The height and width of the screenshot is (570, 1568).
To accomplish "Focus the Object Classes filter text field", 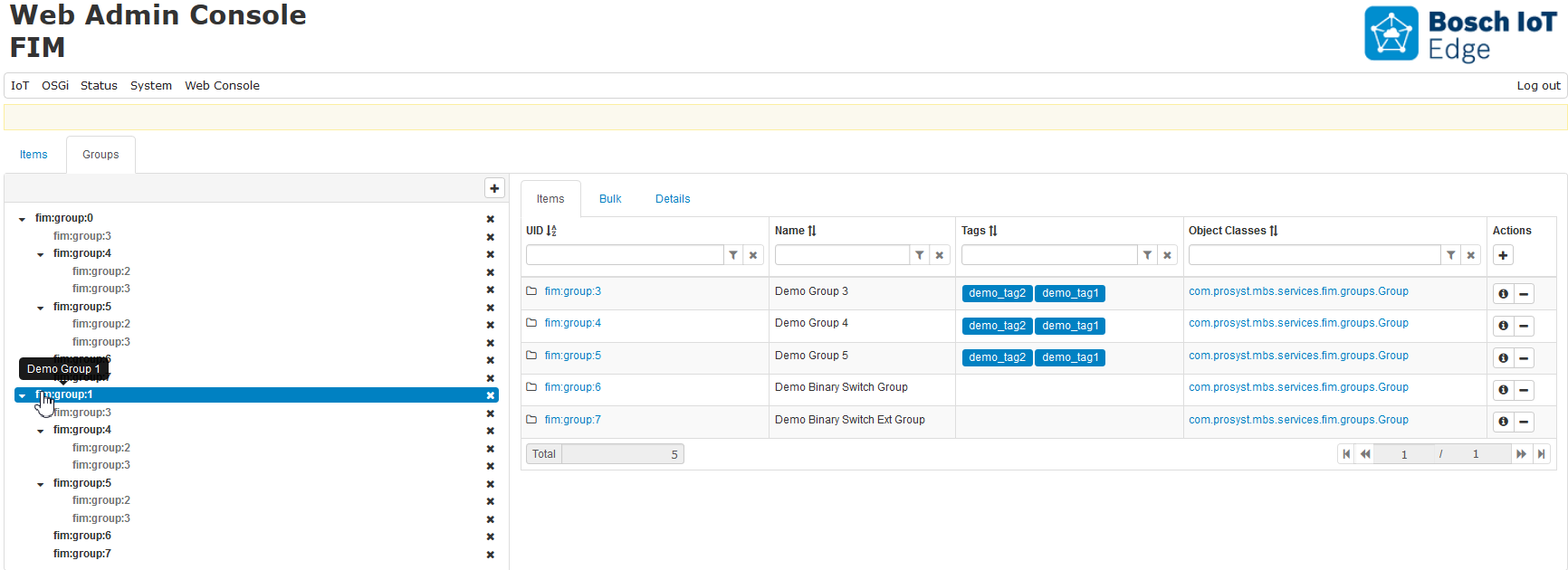I will coord(1314,255).
